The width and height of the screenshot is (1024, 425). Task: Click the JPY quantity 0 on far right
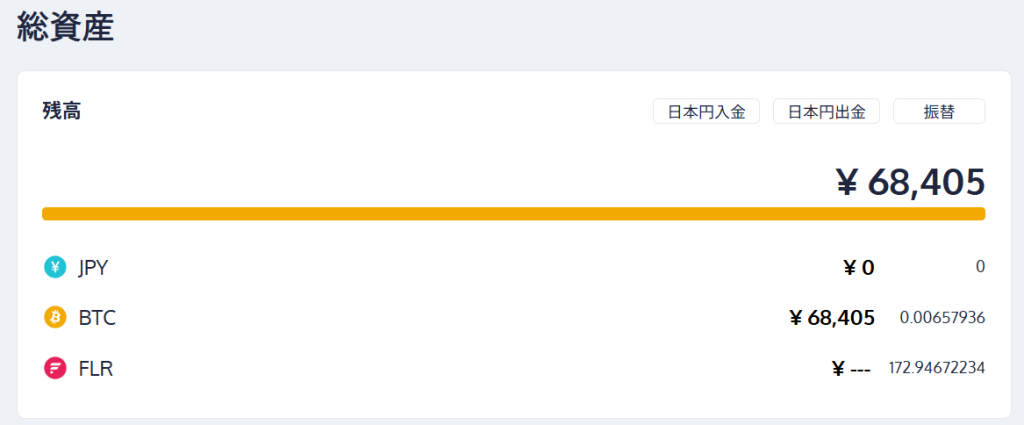pyautogui.click(x=980, y=267)
